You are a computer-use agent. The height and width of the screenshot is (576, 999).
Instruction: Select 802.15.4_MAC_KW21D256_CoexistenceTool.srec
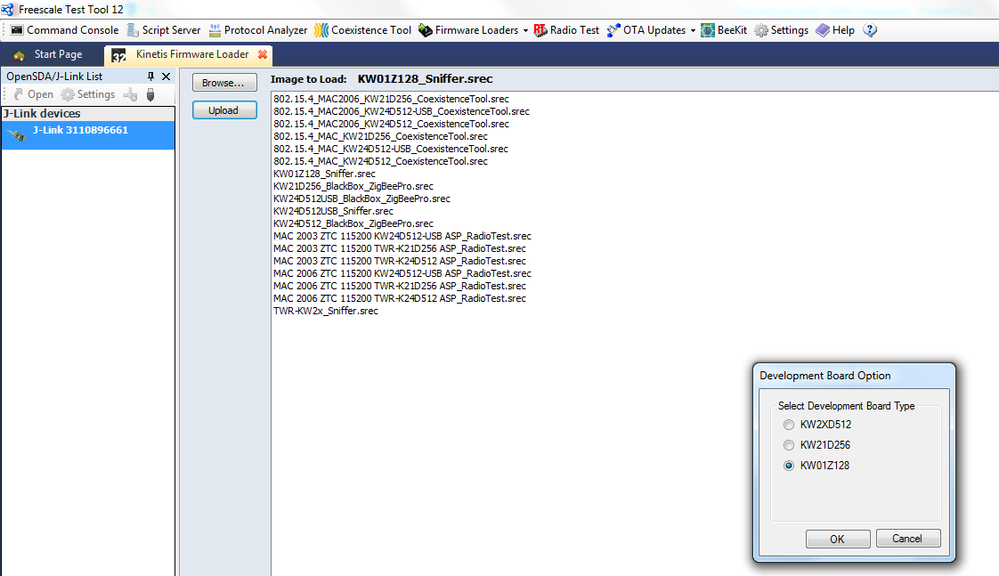click(380, 136)
